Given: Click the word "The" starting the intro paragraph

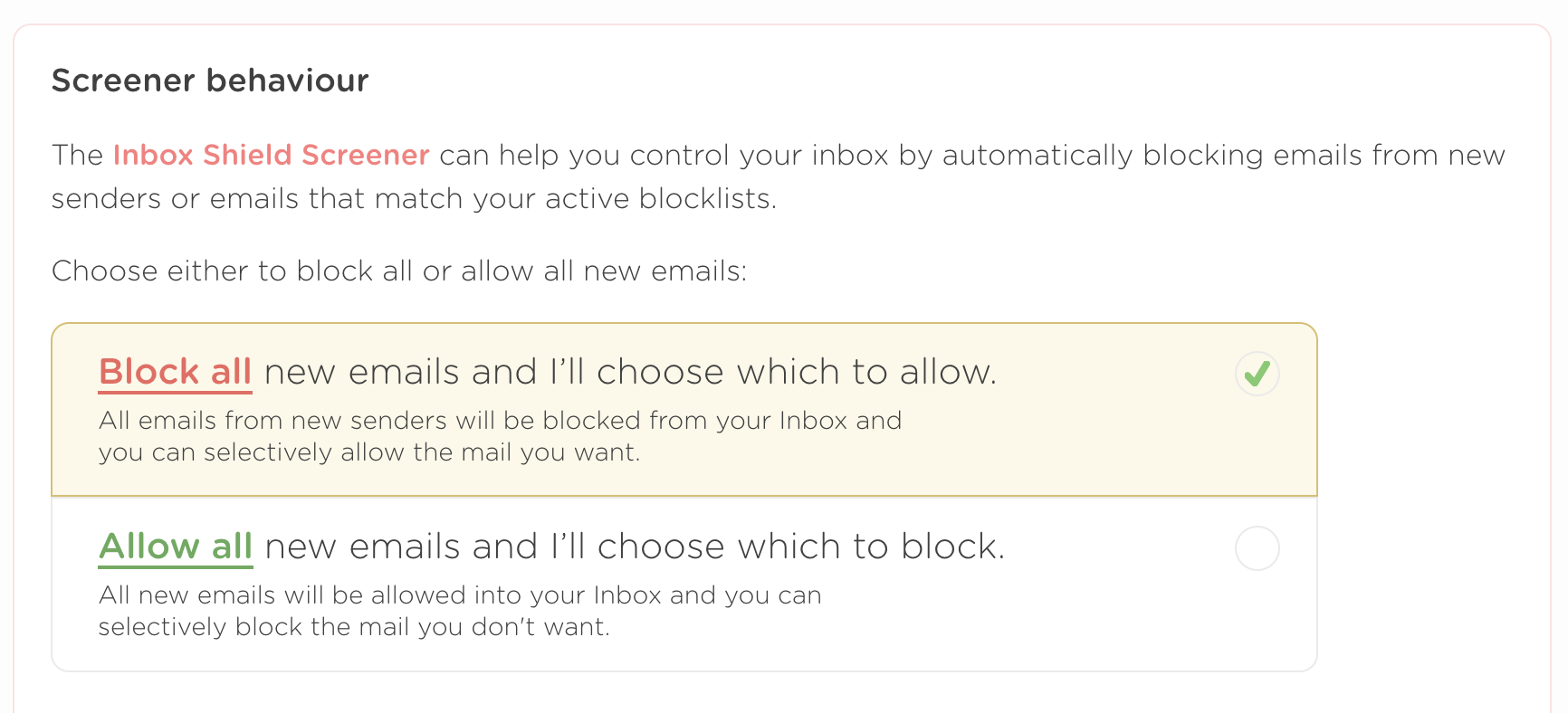Looking at the screenshot, I should (x=77, y=156).
